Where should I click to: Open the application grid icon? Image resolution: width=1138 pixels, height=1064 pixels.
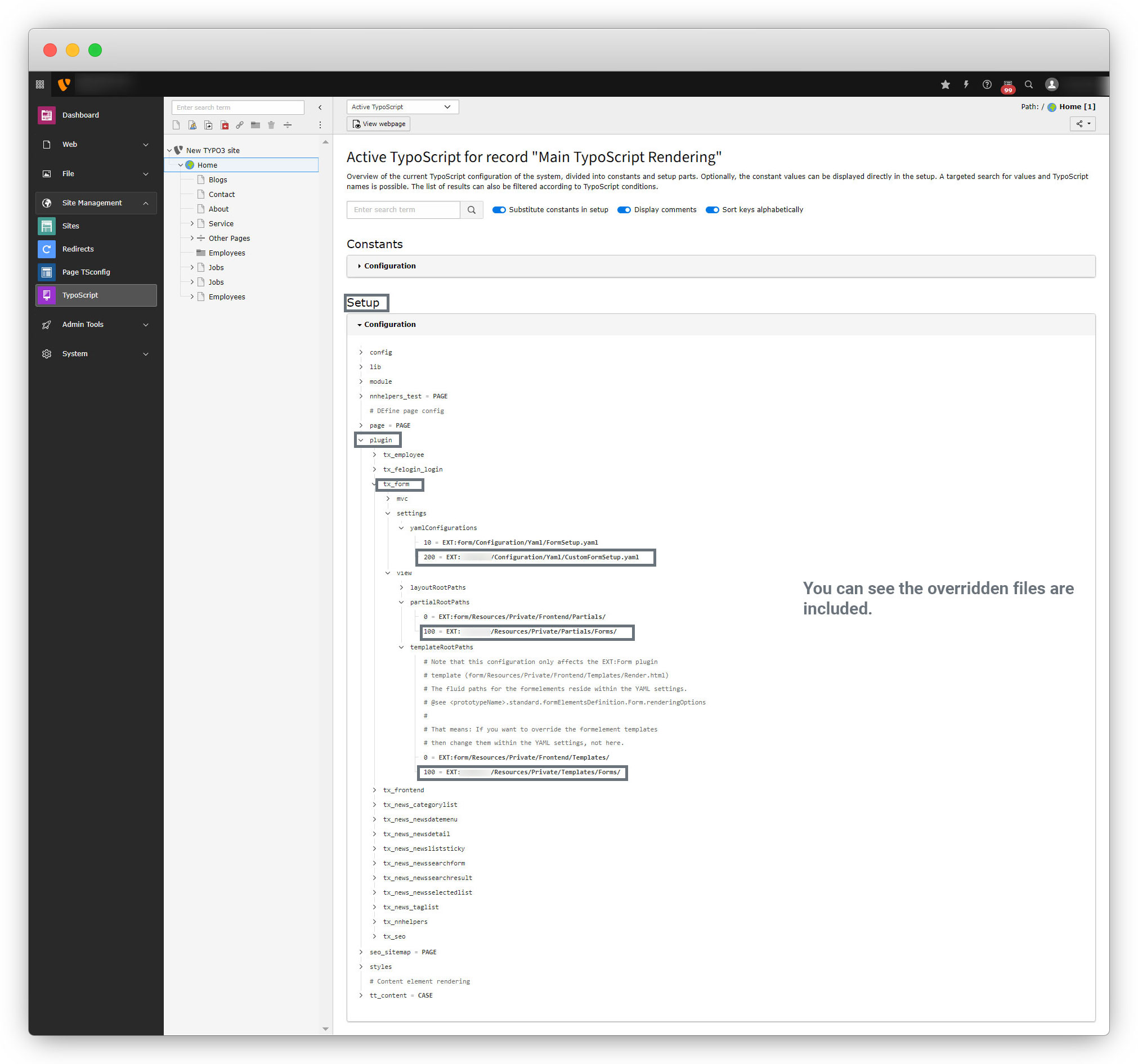point(40,85)
